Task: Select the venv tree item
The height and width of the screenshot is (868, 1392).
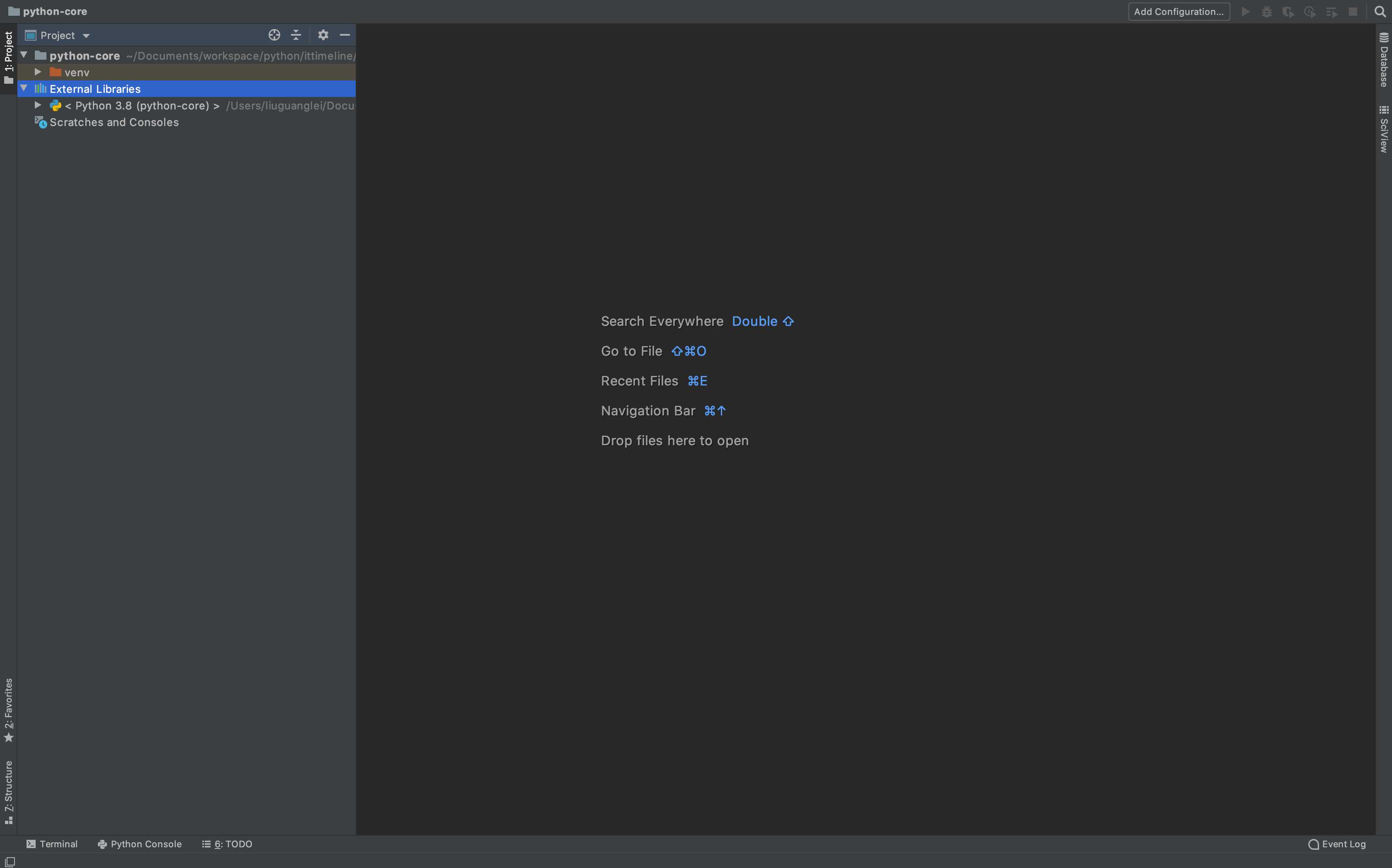Action: (187, 72)
